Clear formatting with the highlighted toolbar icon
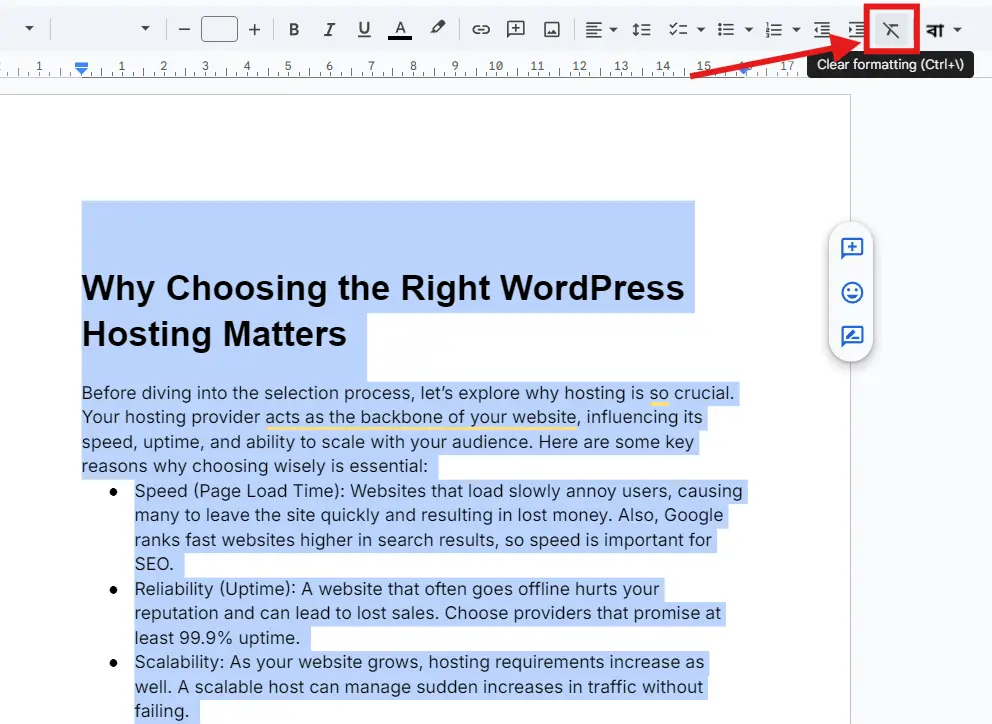 (889, 29)
